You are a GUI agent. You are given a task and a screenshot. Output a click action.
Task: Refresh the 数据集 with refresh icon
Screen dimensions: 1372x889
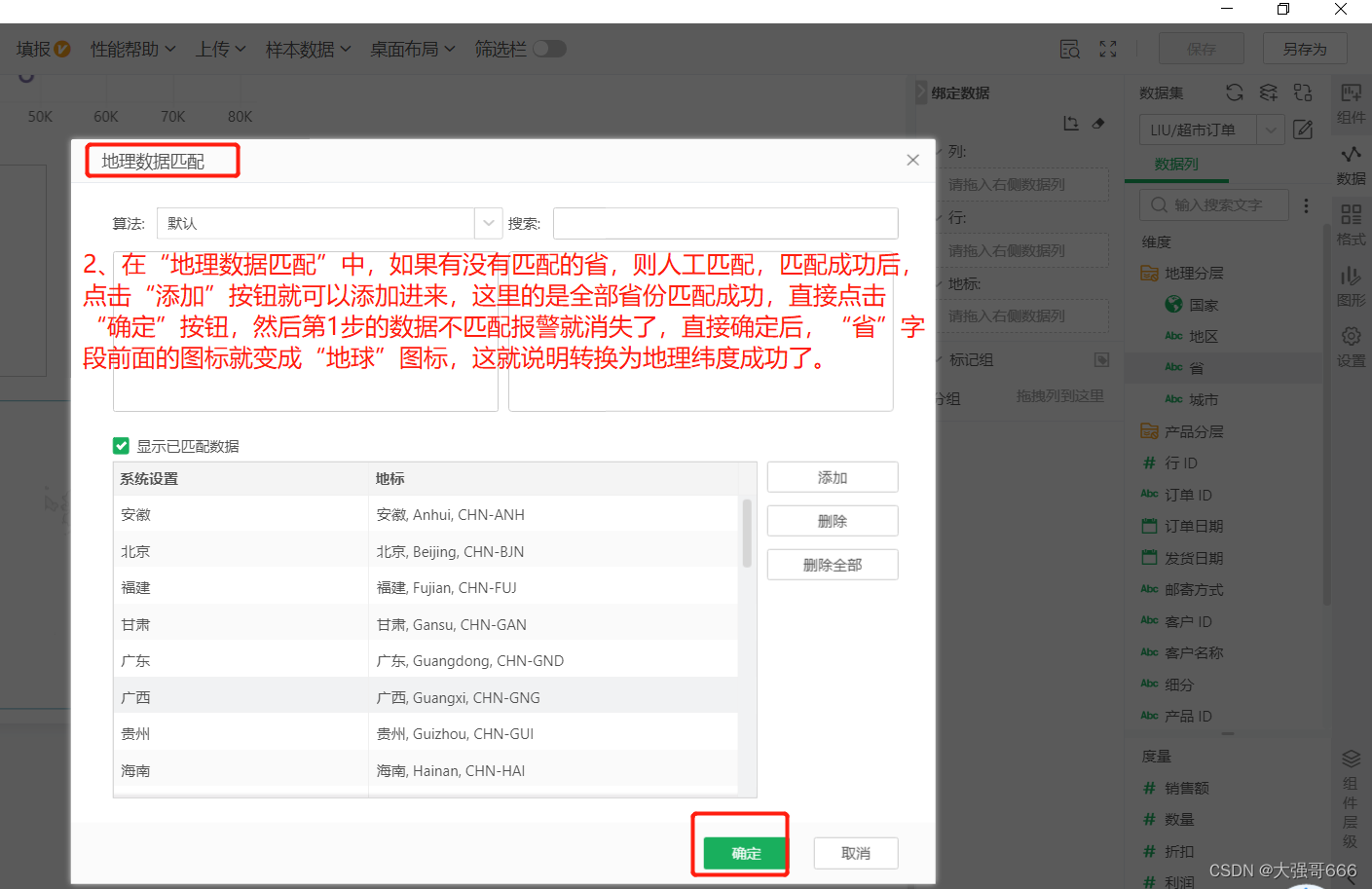coord(1235,93)
